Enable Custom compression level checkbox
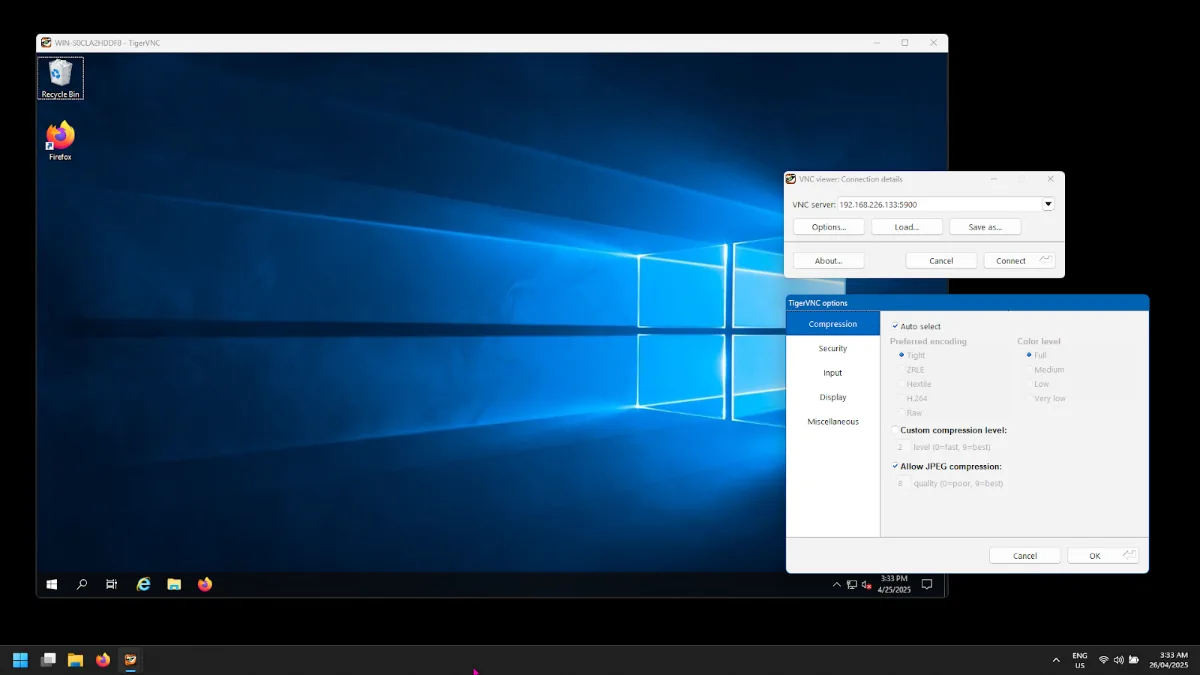 click(895, 430)
